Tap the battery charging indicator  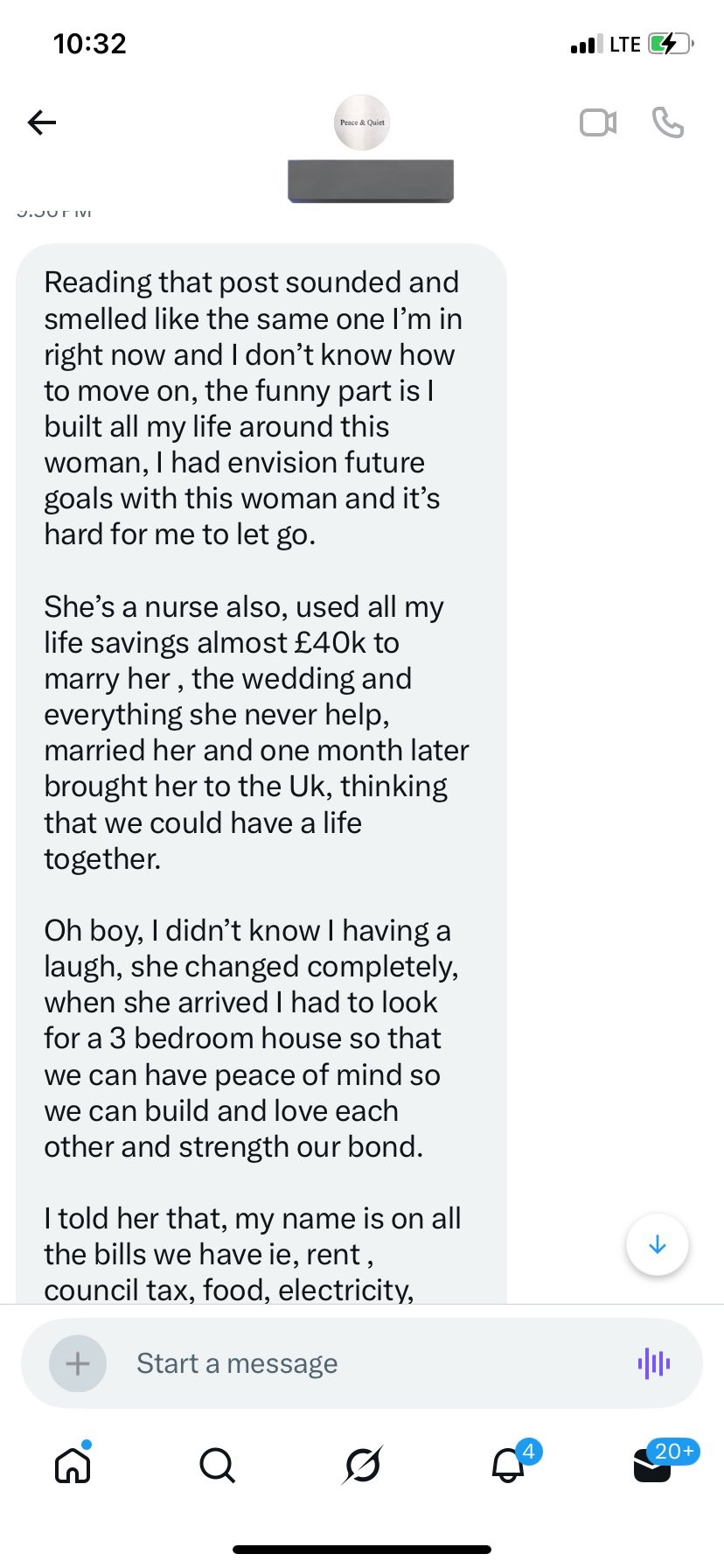point(670,44)
